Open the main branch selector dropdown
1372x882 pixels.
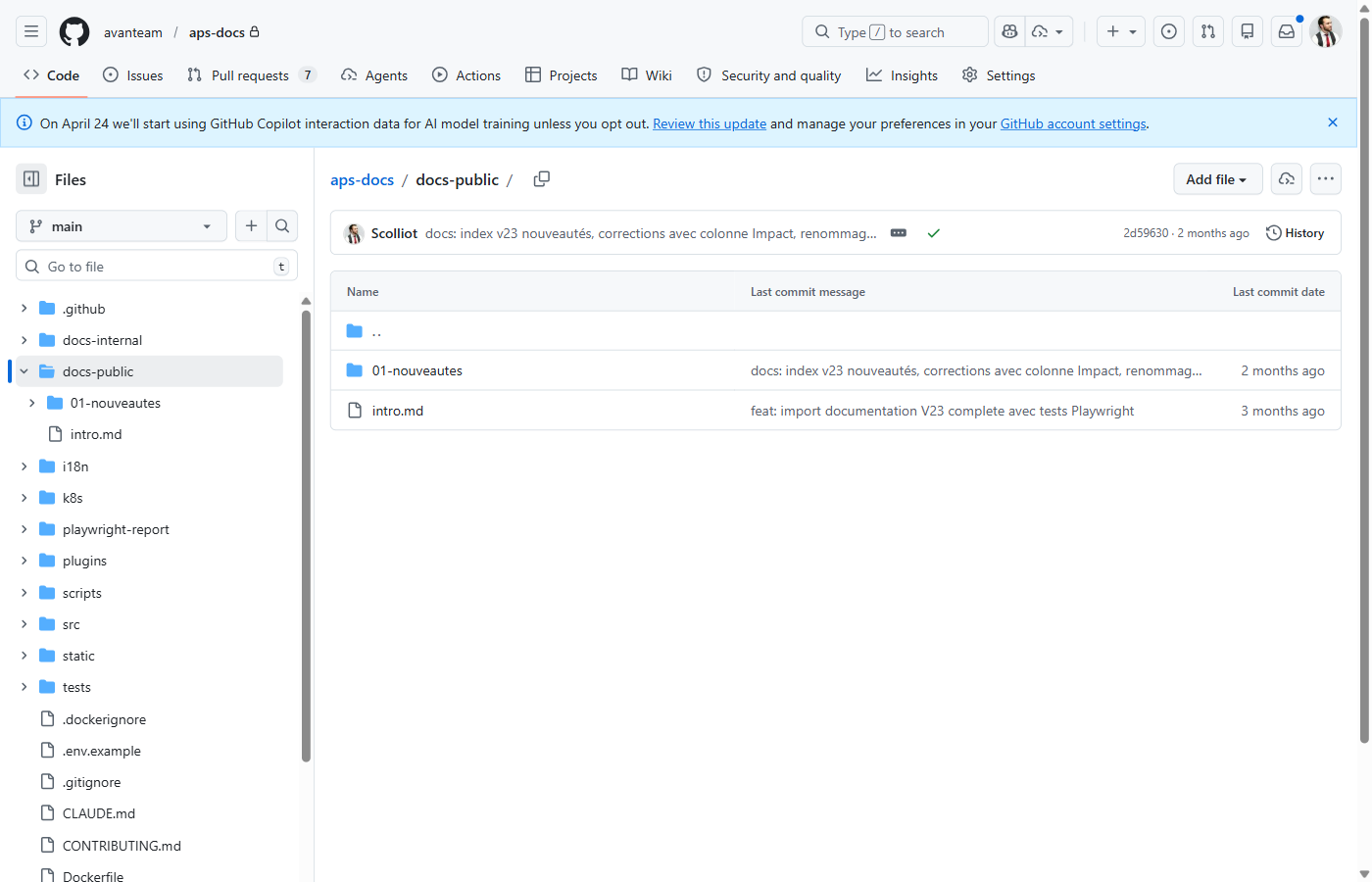tap(121, 225)
